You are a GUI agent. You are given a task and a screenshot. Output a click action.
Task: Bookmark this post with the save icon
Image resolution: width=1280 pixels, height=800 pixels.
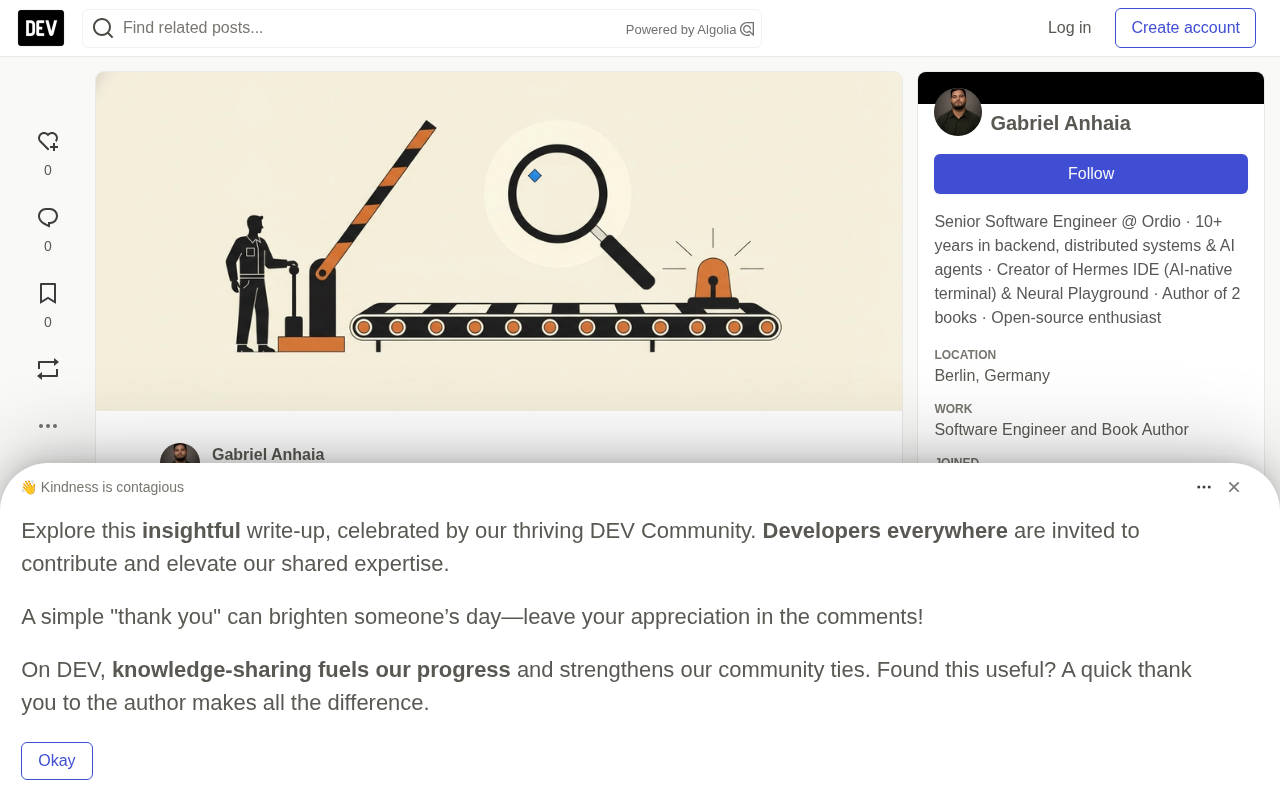click(x=48, y=294)
